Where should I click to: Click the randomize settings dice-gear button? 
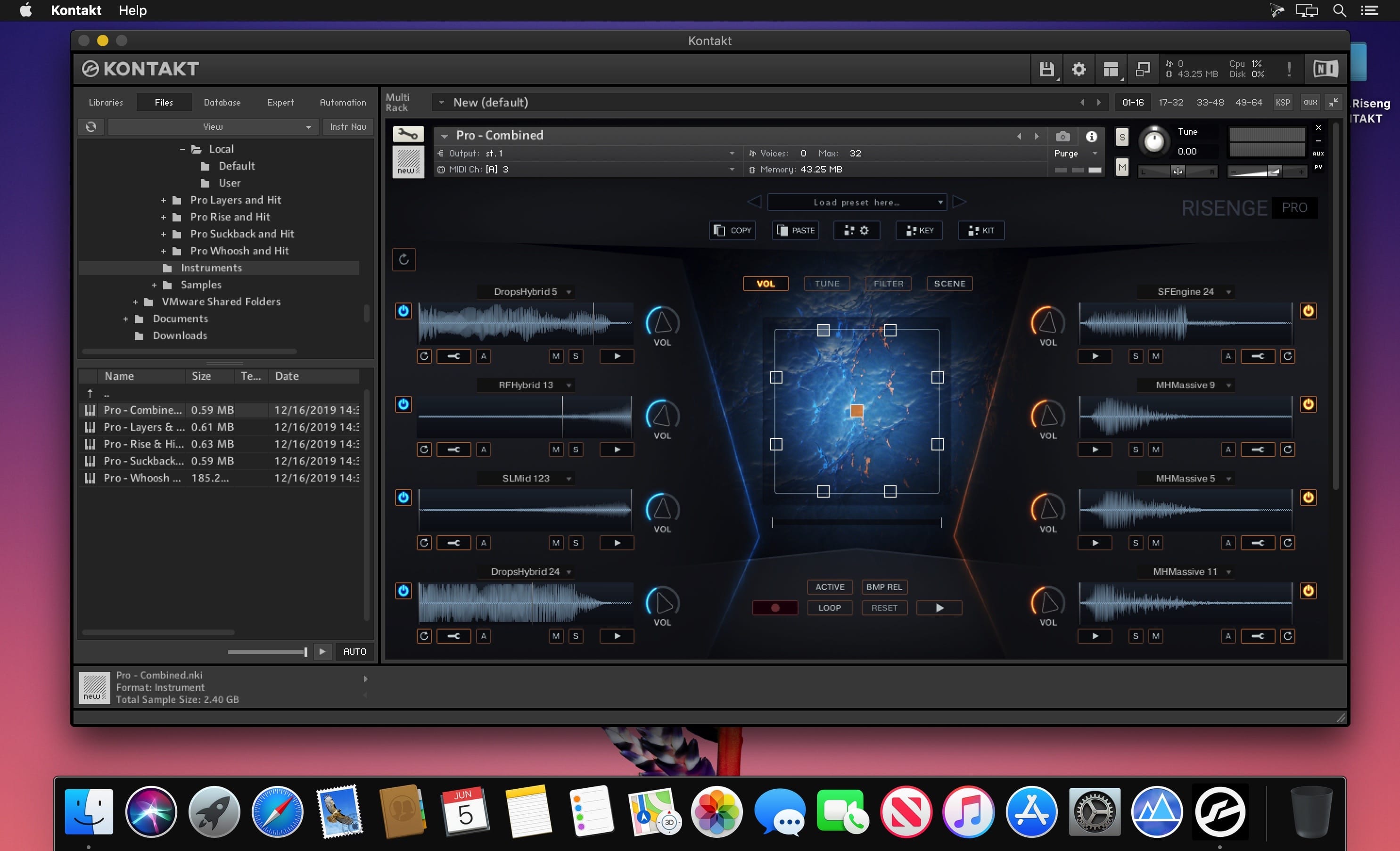point(856,230)
